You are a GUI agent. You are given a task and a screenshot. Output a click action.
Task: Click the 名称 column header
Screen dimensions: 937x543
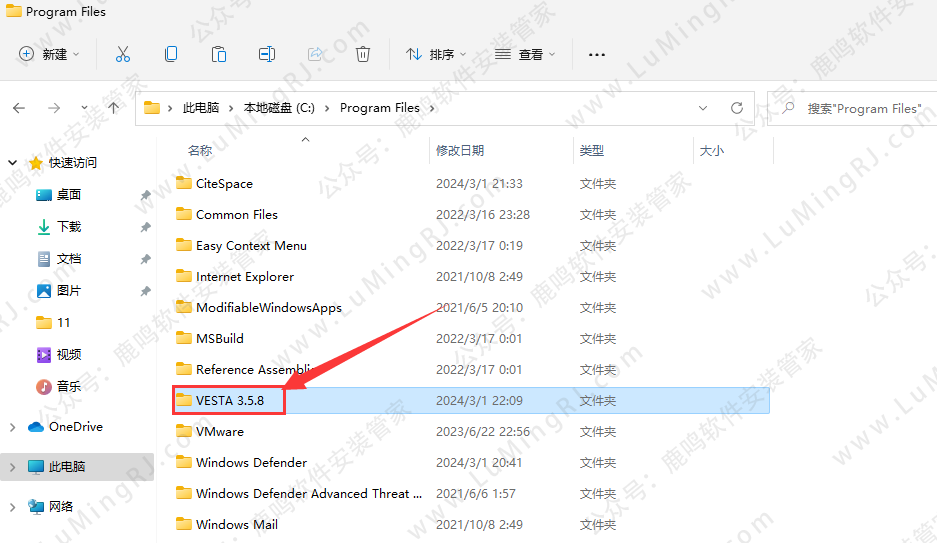[x=200, y=150]
